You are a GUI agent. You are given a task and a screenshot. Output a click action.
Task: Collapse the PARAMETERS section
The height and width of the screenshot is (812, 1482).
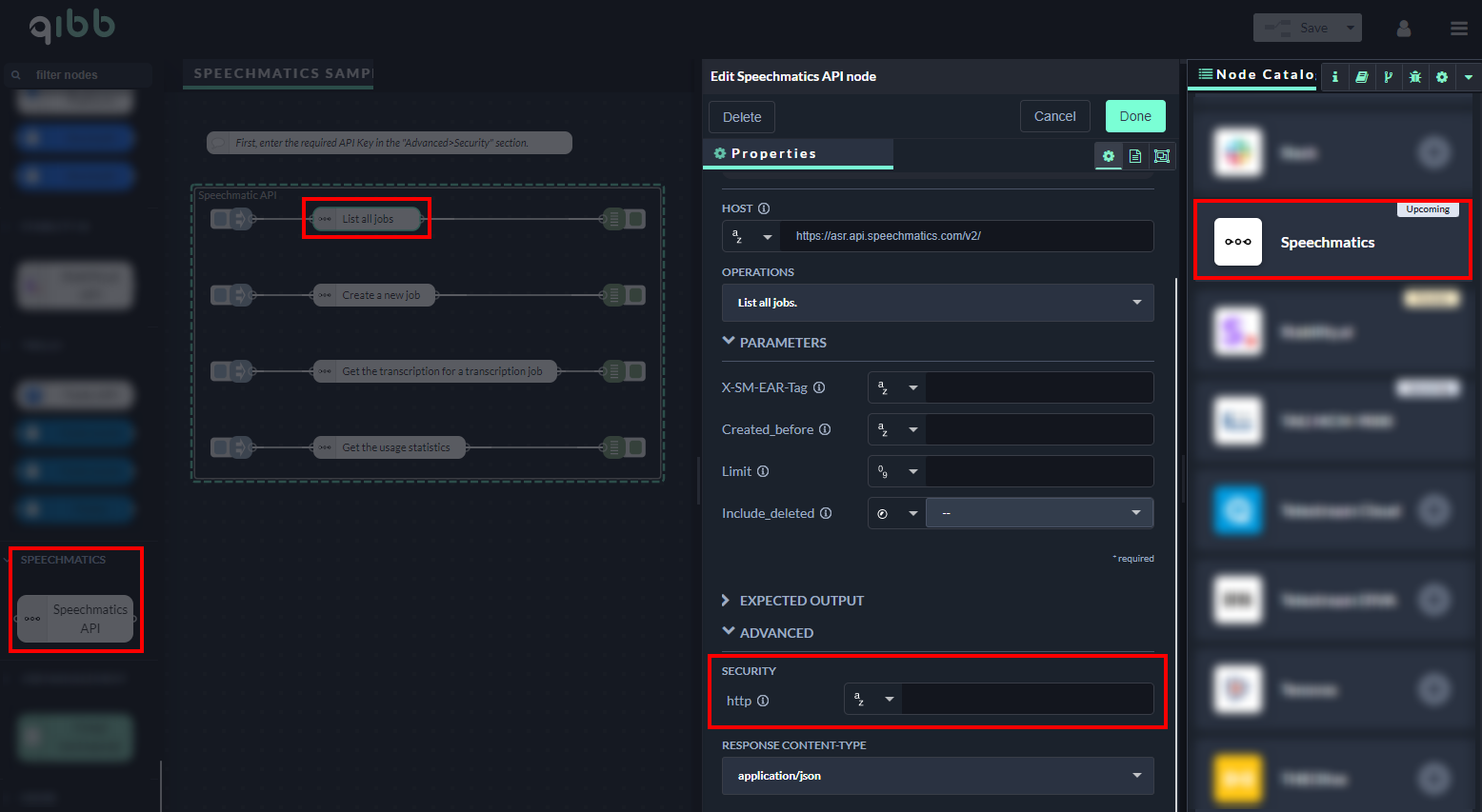click(729, 342)
